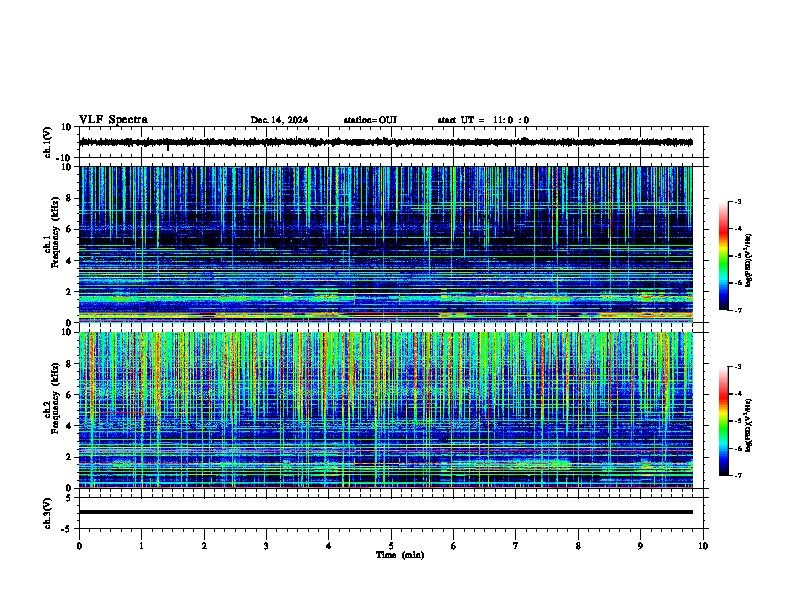Click the "ch.3(V)" axis label near bottom

click(48, 513)
